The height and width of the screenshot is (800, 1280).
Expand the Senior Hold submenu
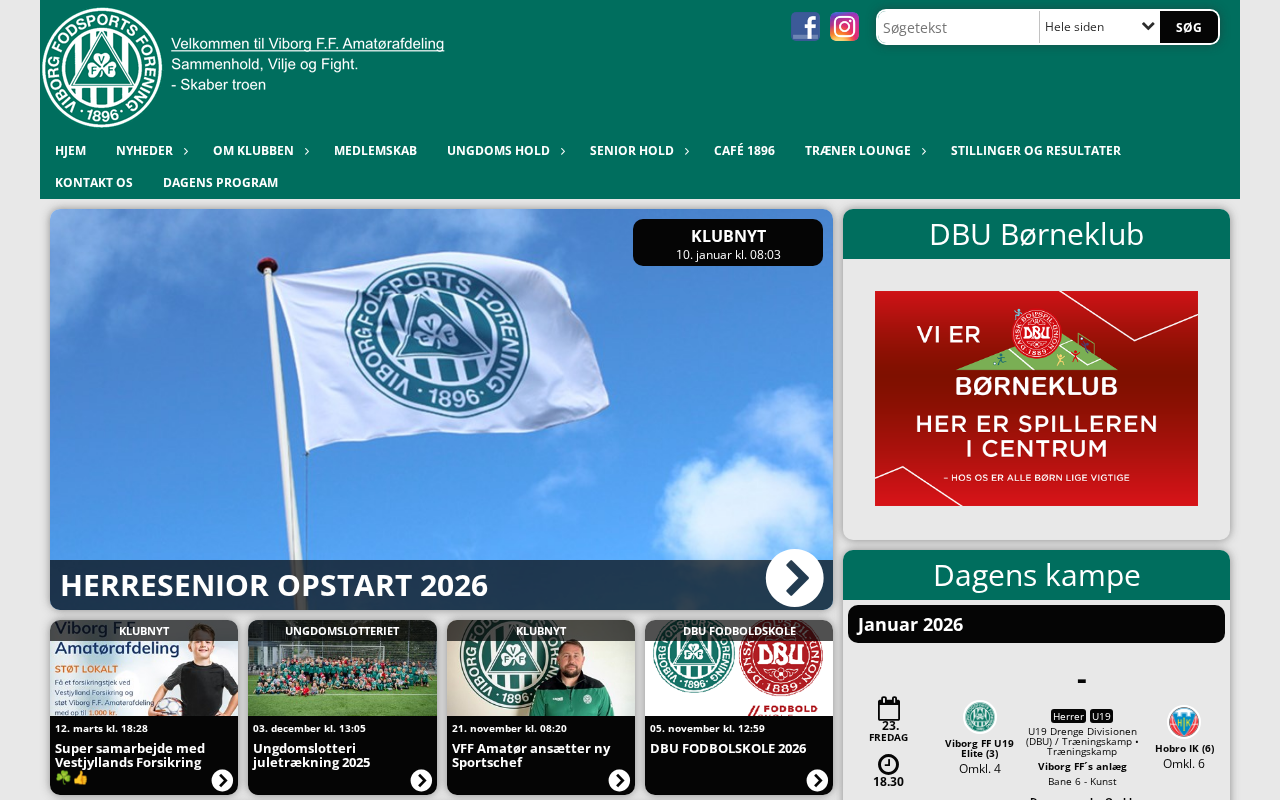pos(687,151)
